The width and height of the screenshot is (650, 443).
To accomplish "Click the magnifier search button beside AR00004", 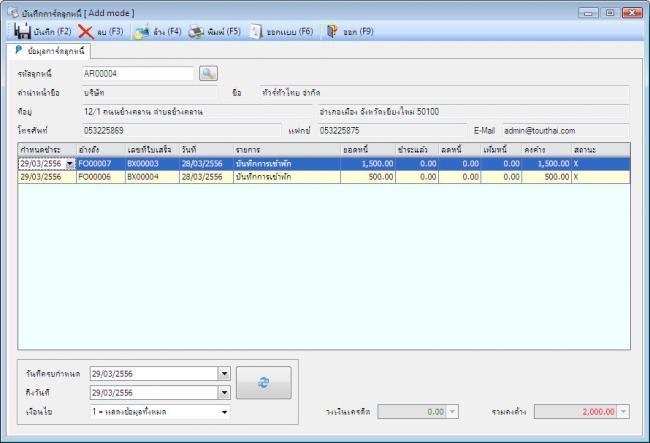I will (208, 74).
